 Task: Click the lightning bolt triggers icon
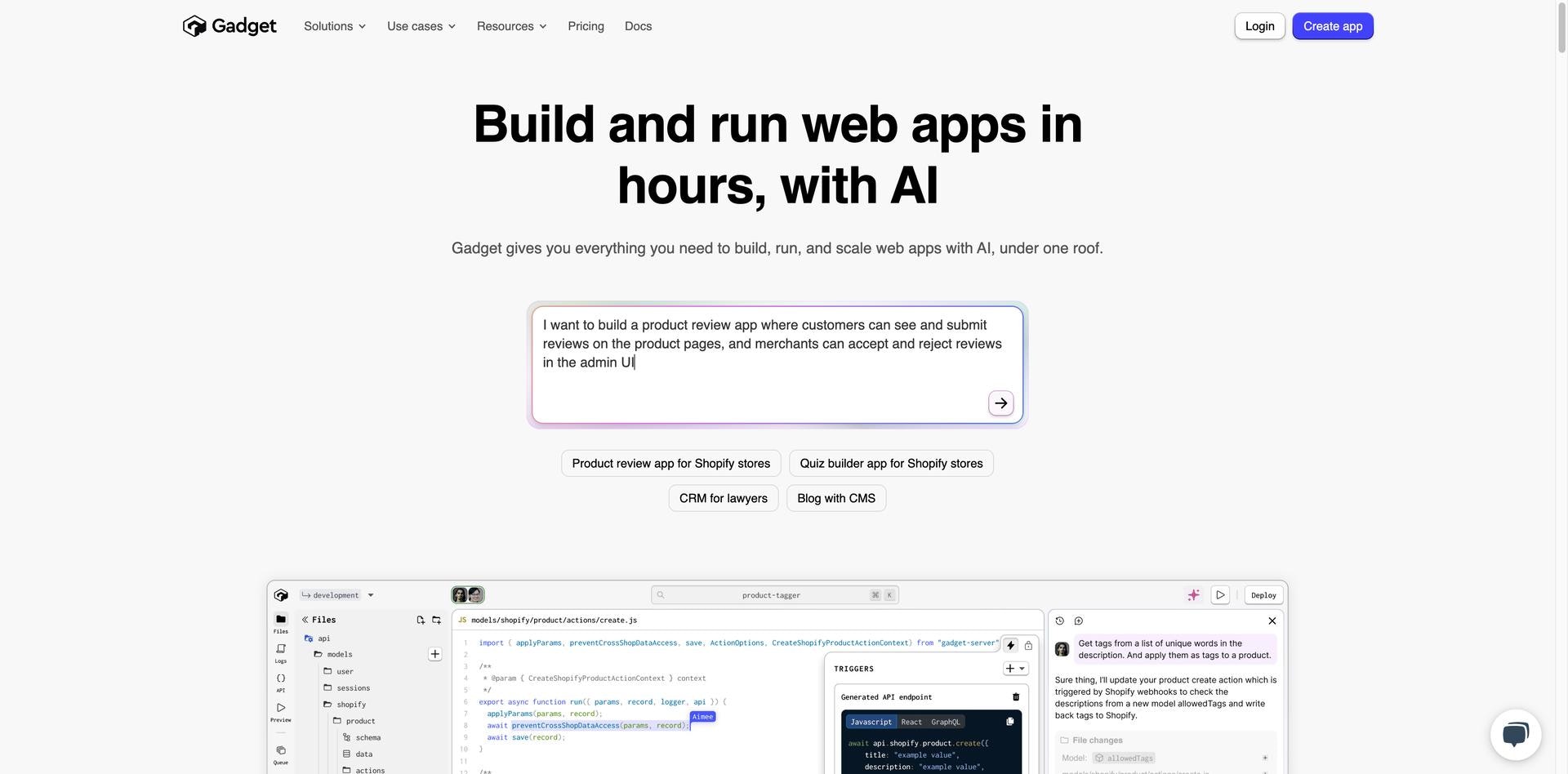click(1011, 646)
